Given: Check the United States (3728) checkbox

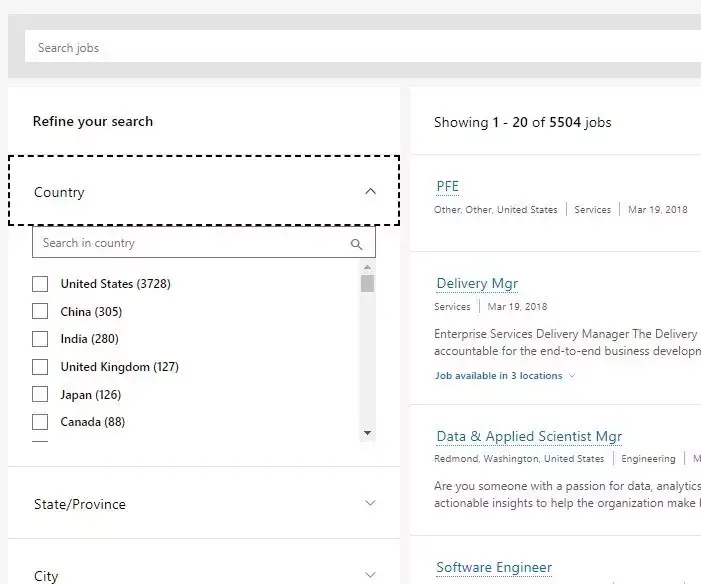Looking at the screenshot, I should (40, 284).
